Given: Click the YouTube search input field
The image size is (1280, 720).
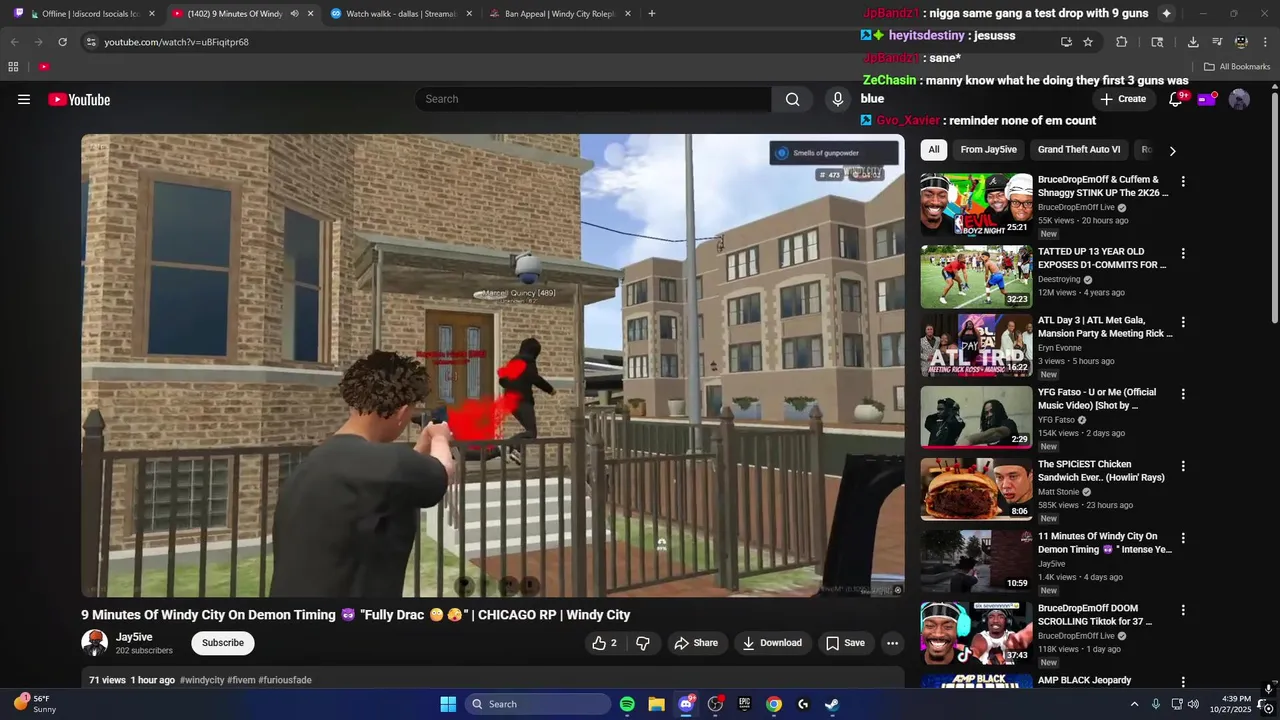Looking at the screenshot, I should (x=593, y=99).
